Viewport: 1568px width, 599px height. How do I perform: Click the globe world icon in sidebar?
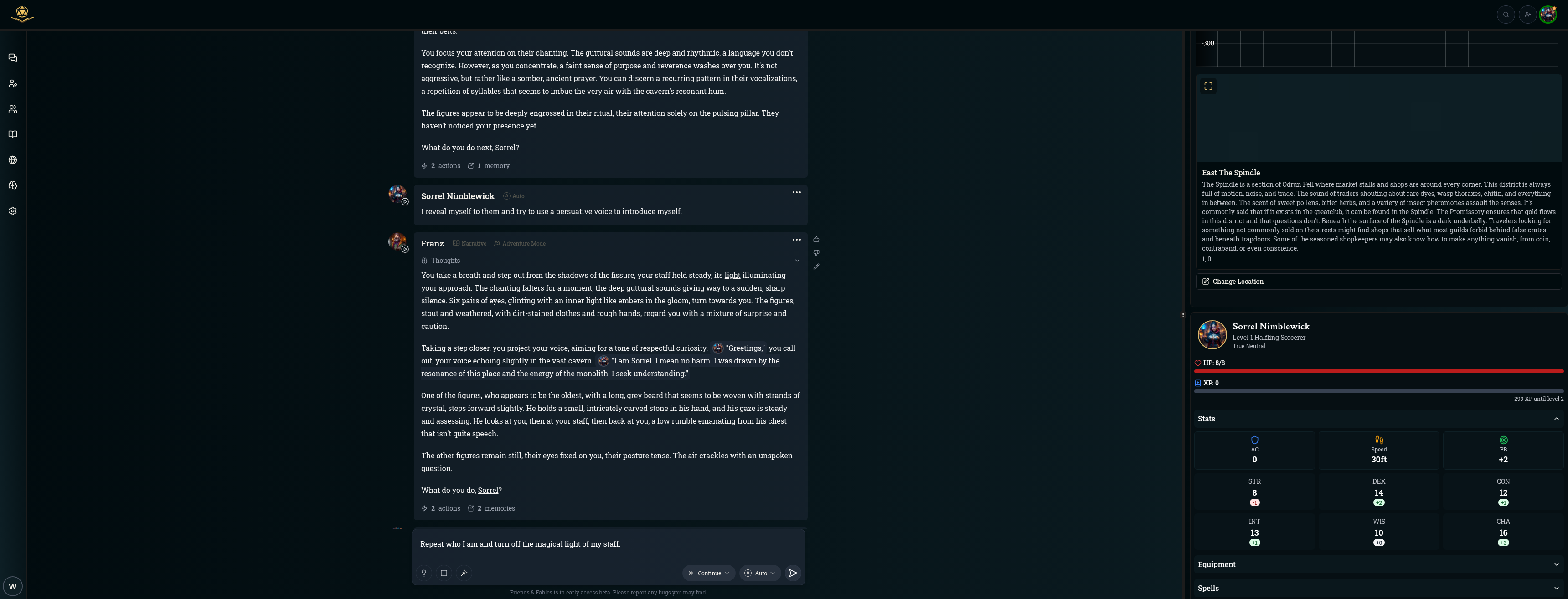[x=13, y=160]
